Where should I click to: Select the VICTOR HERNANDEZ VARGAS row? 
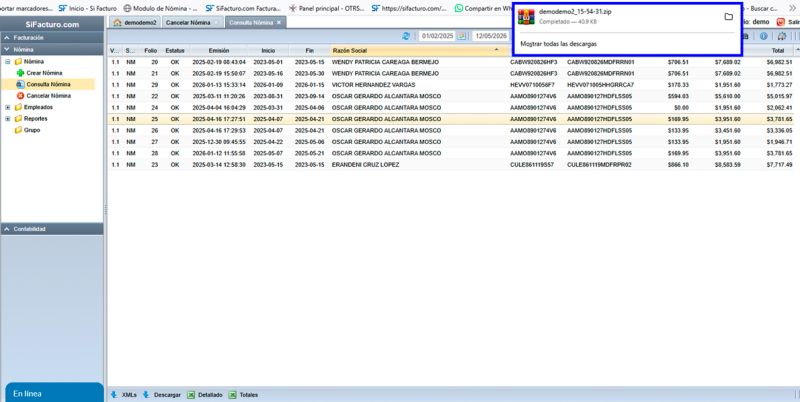click(451, 85)
